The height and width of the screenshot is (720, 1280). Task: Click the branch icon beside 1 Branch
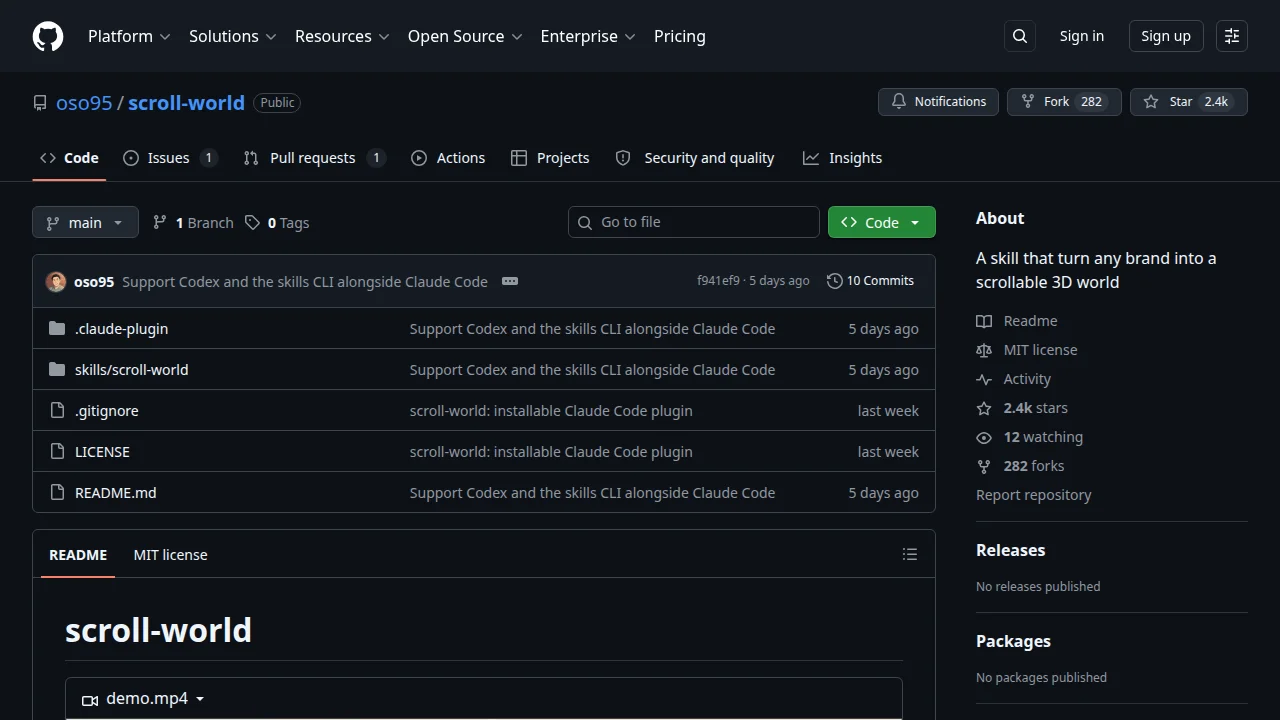[160, 222]
